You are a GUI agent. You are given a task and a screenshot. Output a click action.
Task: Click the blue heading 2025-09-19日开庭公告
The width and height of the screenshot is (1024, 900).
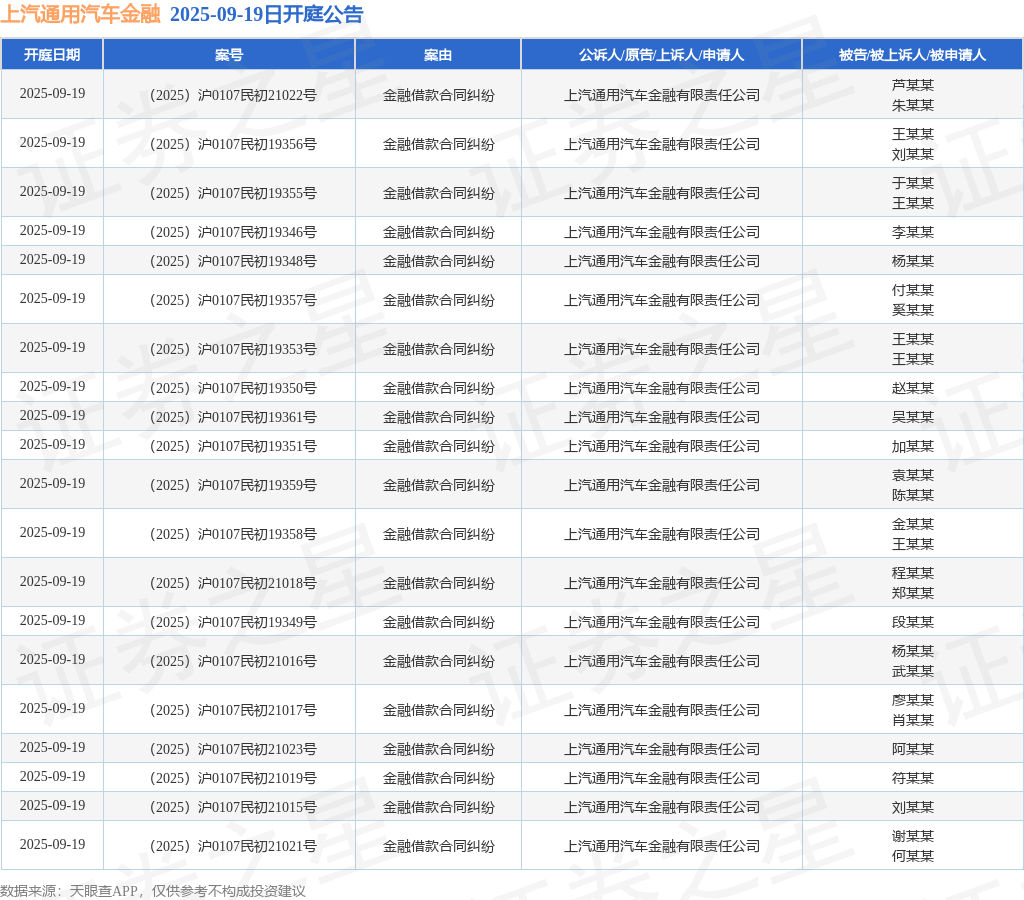[266, 14]
